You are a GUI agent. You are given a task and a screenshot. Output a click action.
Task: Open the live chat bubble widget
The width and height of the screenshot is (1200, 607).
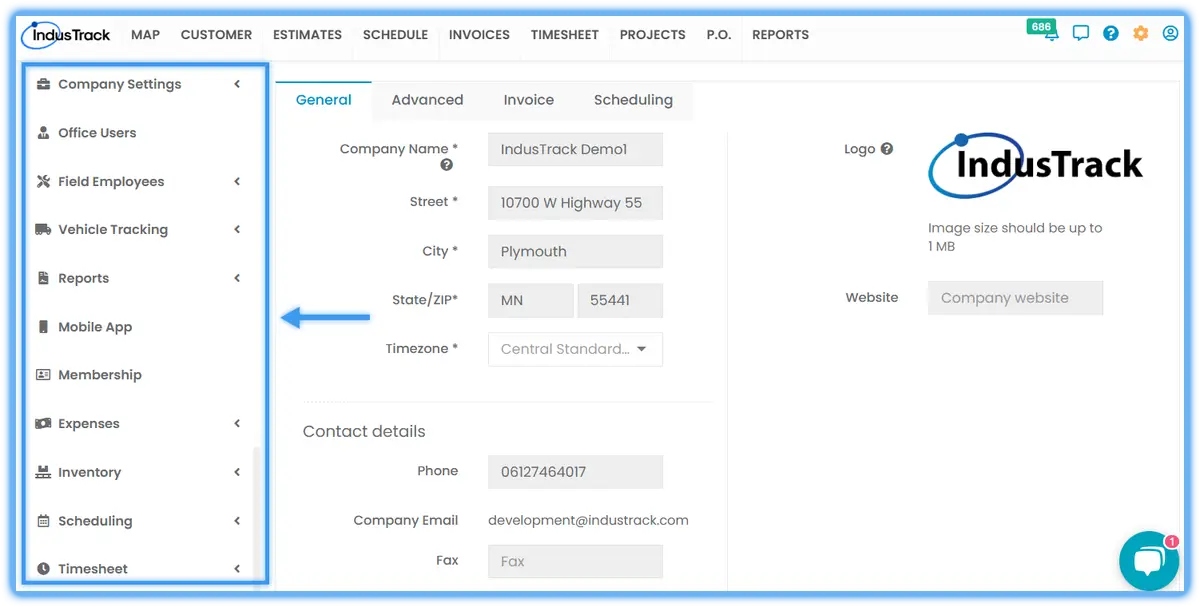pyautogui.click(x=1149, y=561)
